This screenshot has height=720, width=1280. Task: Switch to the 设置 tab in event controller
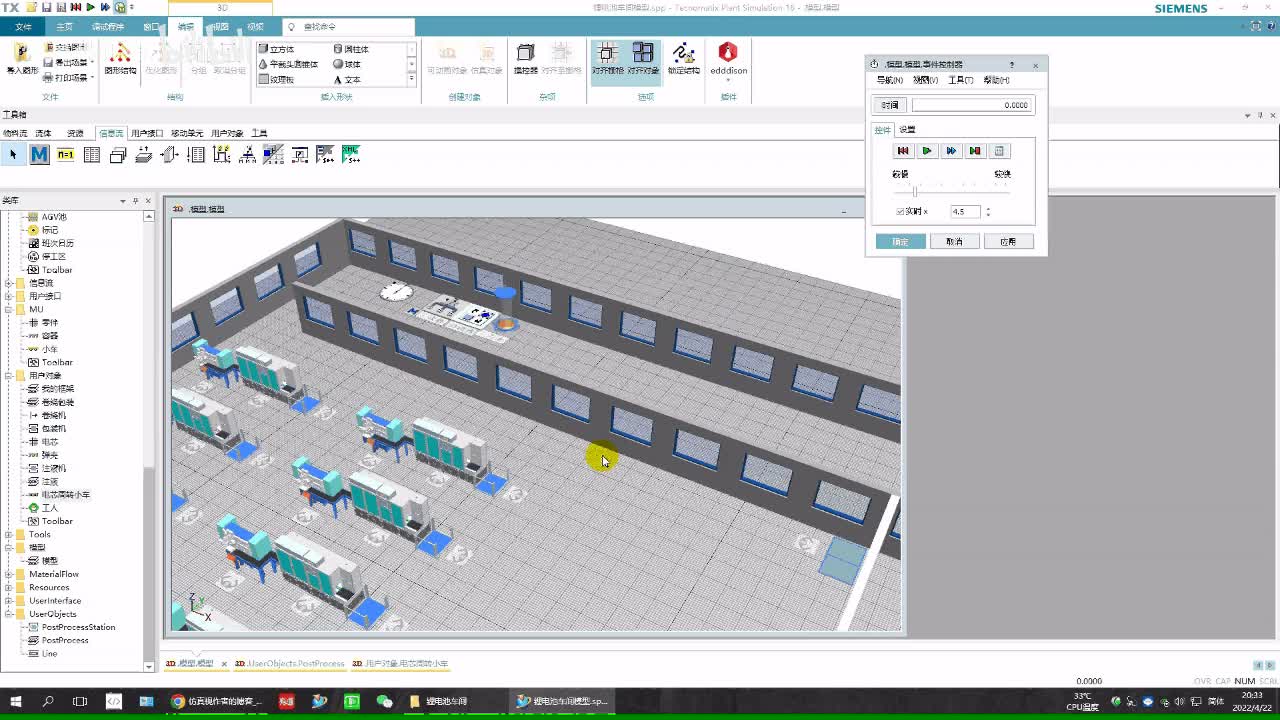pyautogui.click(x=907, y=130)
